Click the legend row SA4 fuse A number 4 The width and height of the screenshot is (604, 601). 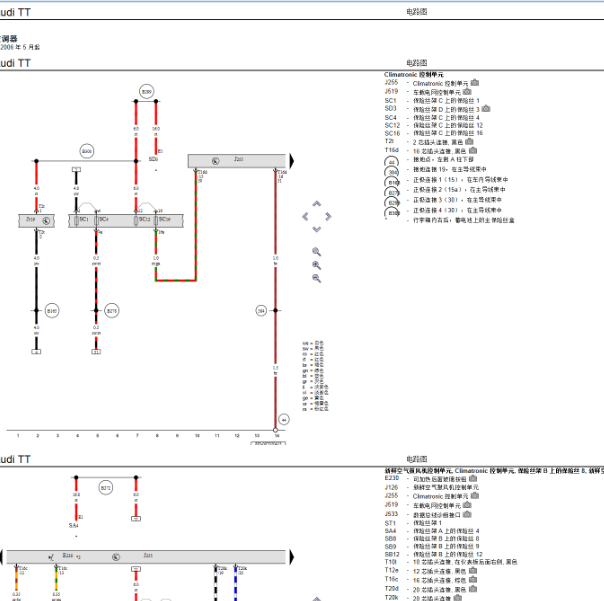432,531
